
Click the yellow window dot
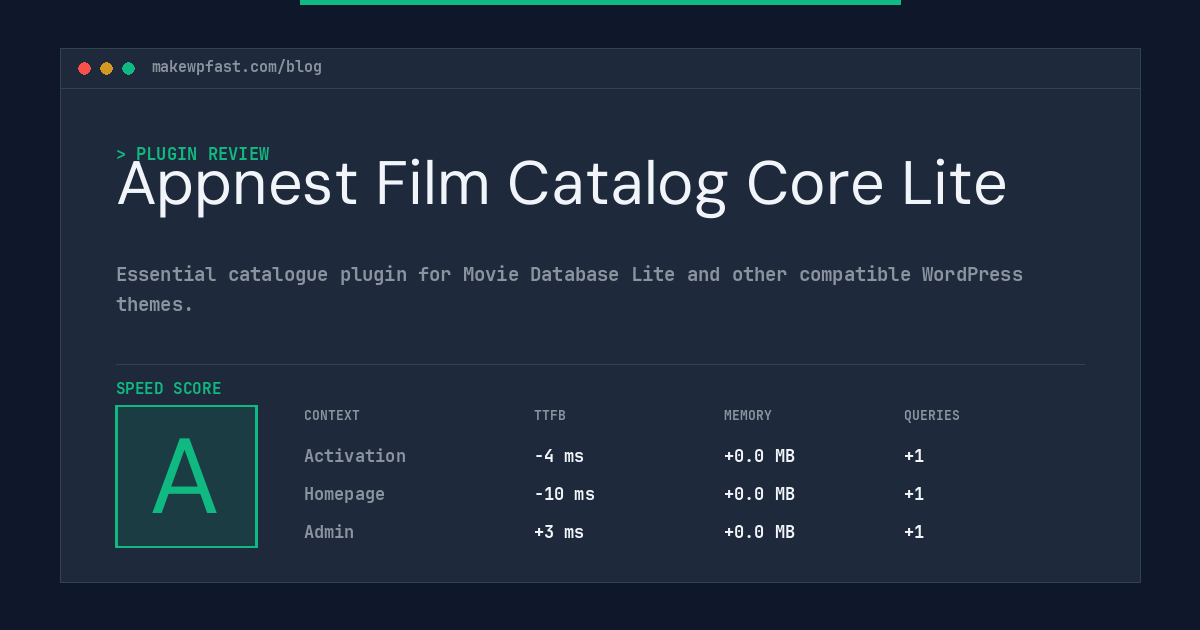tap(106, 68)
